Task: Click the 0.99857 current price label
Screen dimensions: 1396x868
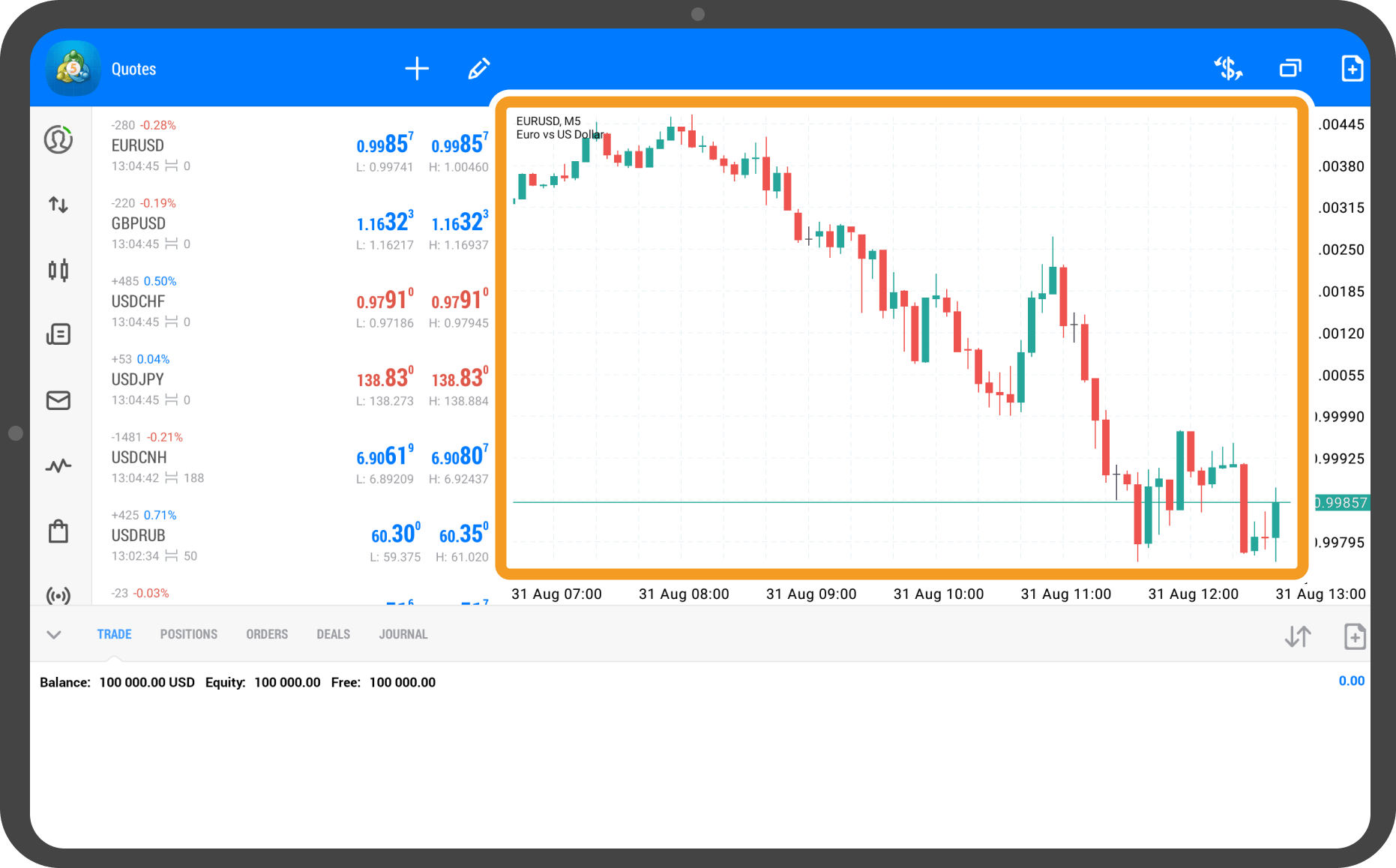Action: 1342,503
